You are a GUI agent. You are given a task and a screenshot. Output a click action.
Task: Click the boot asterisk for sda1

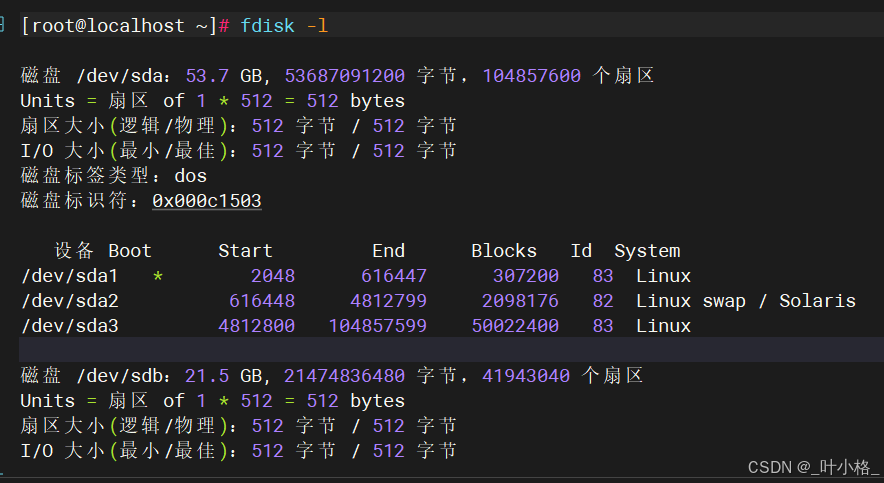click(x=158, y=276)
